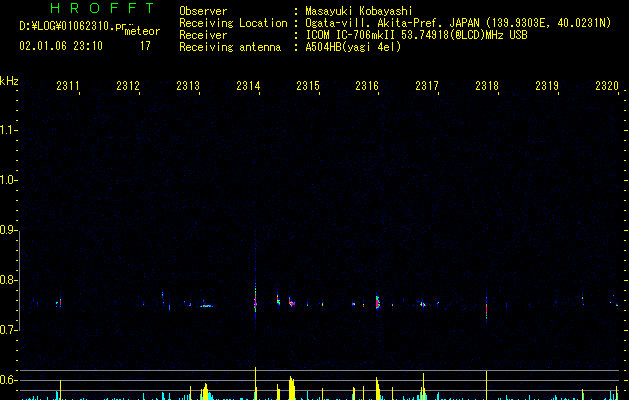The image size is (629, 400).
Task: Click the strong meteor echo at 2314
Action: click(255, 299)
